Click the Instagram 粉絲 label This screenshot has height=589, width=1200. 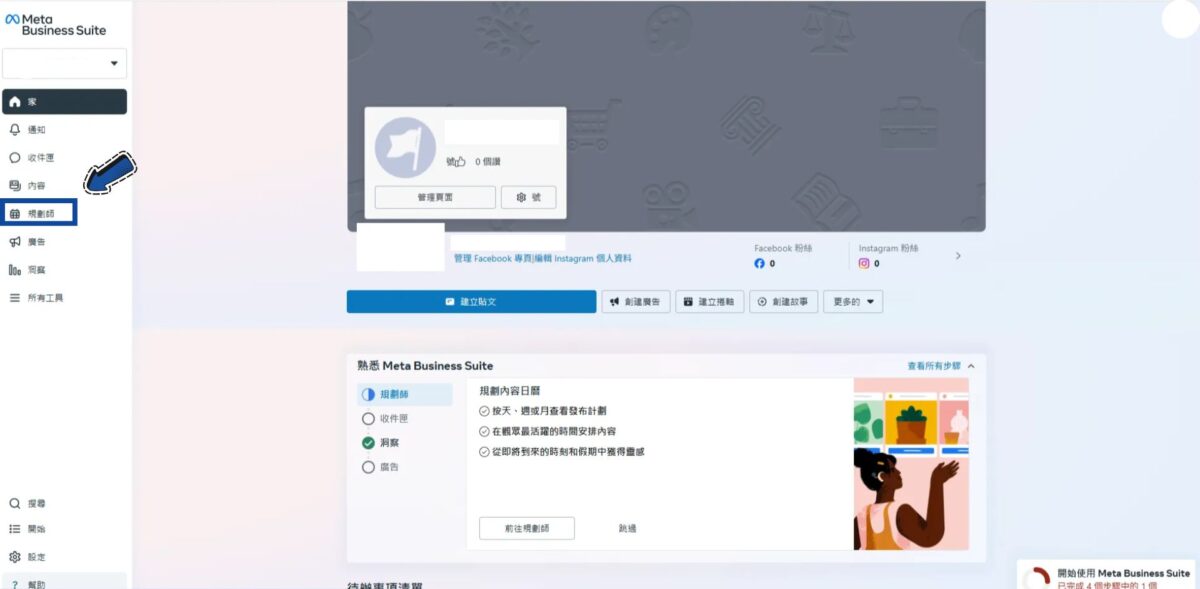(888, 248)
